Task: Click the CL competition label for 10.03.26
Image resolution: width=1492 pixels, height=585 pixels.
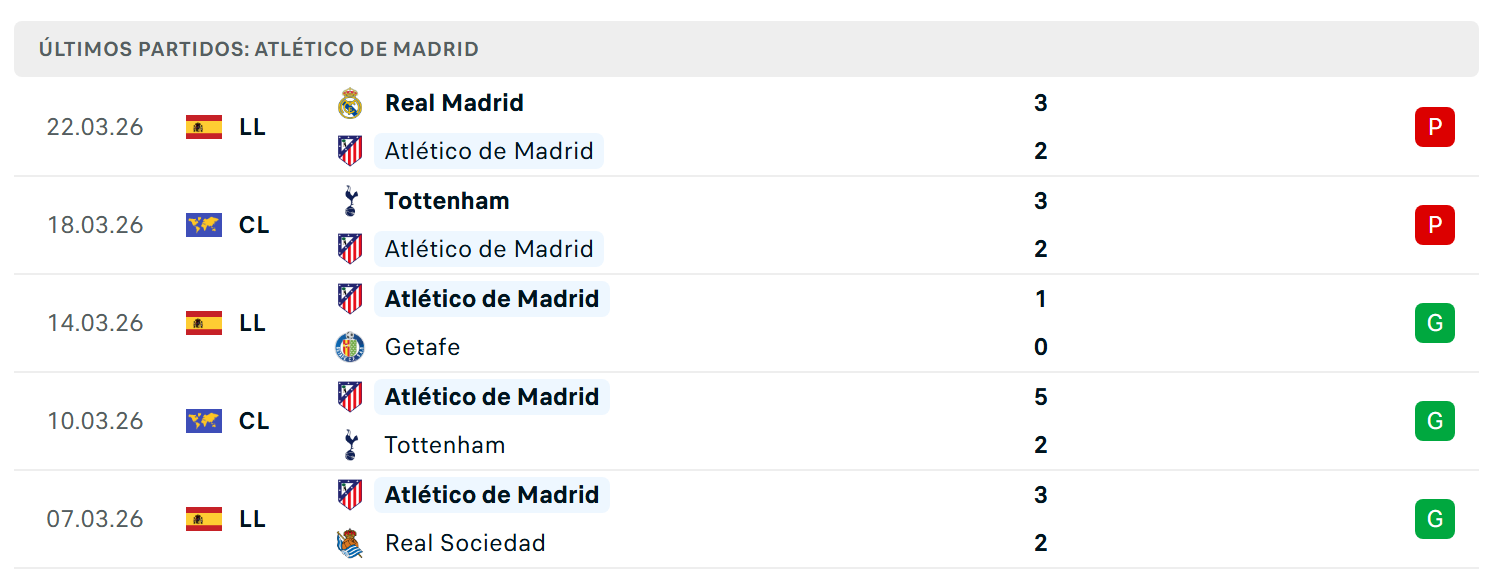Action: click(x=254, y=421)
